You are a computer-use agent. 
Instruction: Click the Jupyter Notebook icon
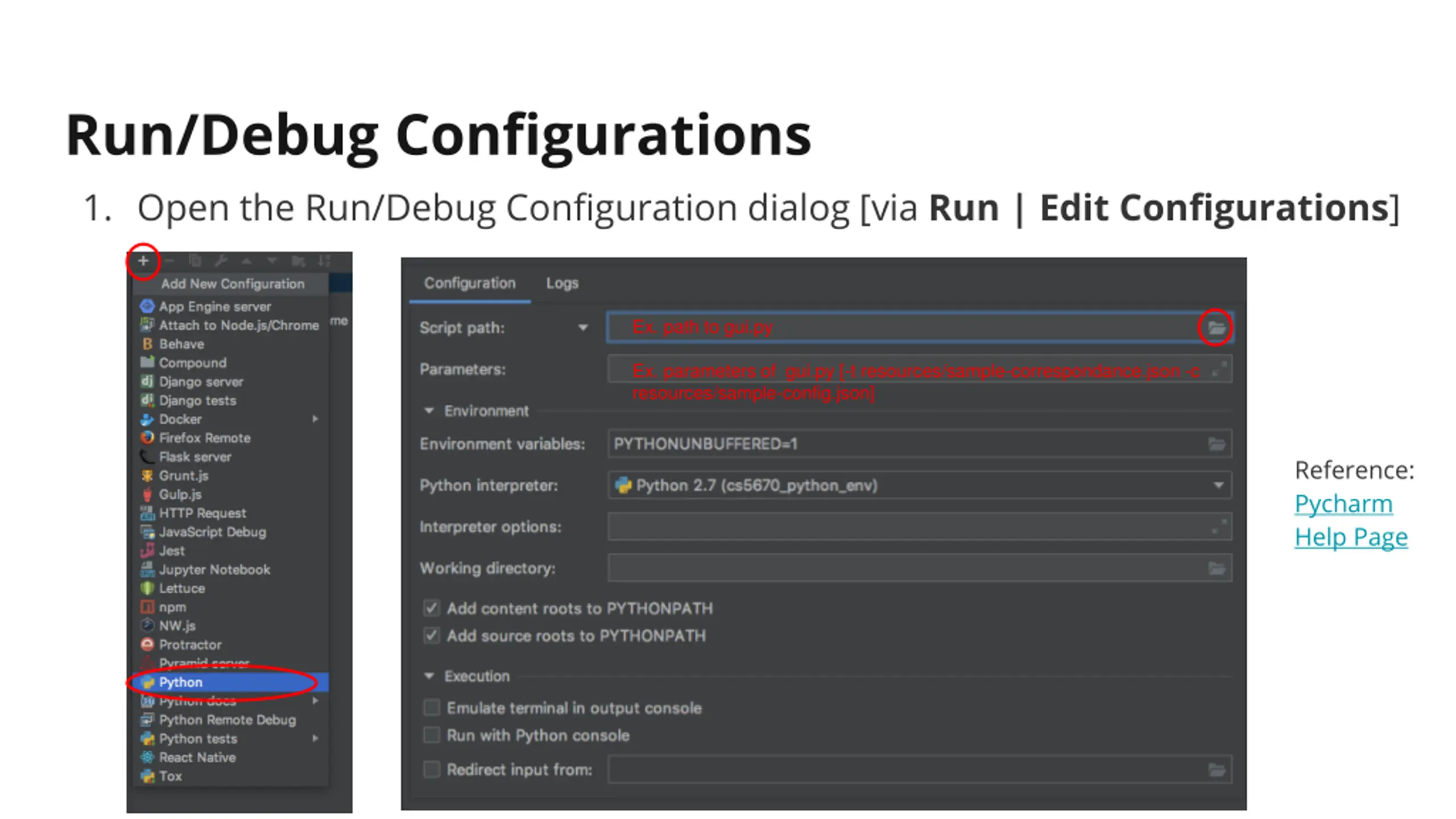point(147,569)
